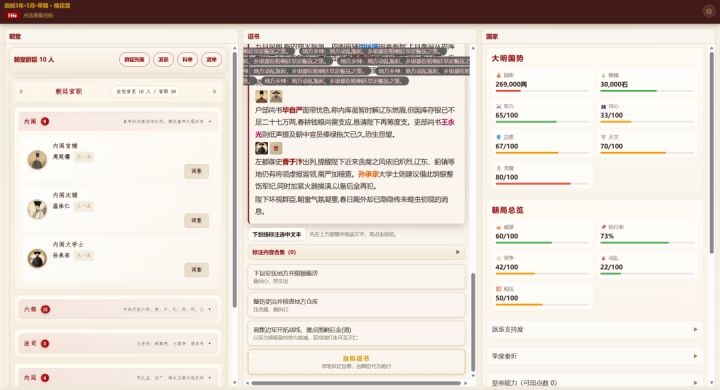Screen dimensions: 720x390
Task: Click the highlighted name 曹于汴
Action: tap(292, 162)
